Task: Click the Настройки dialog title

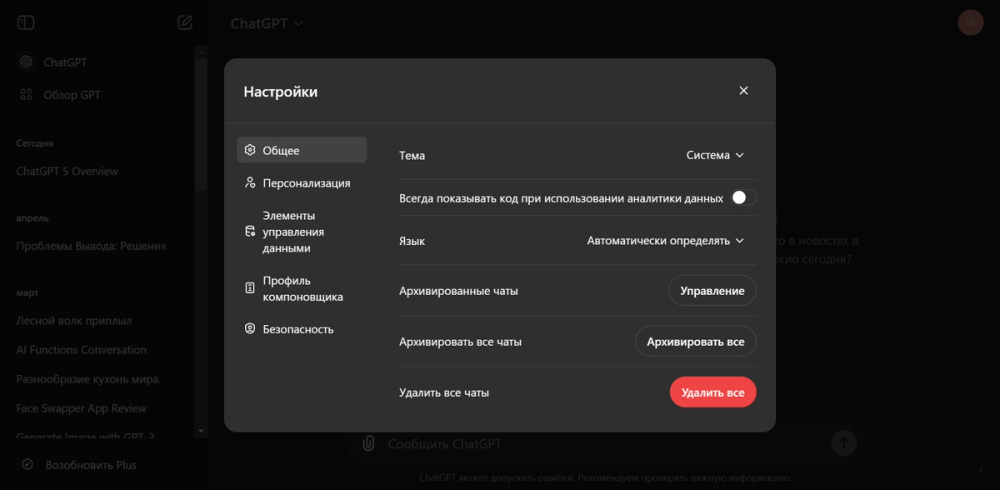Action: [281, 92]
